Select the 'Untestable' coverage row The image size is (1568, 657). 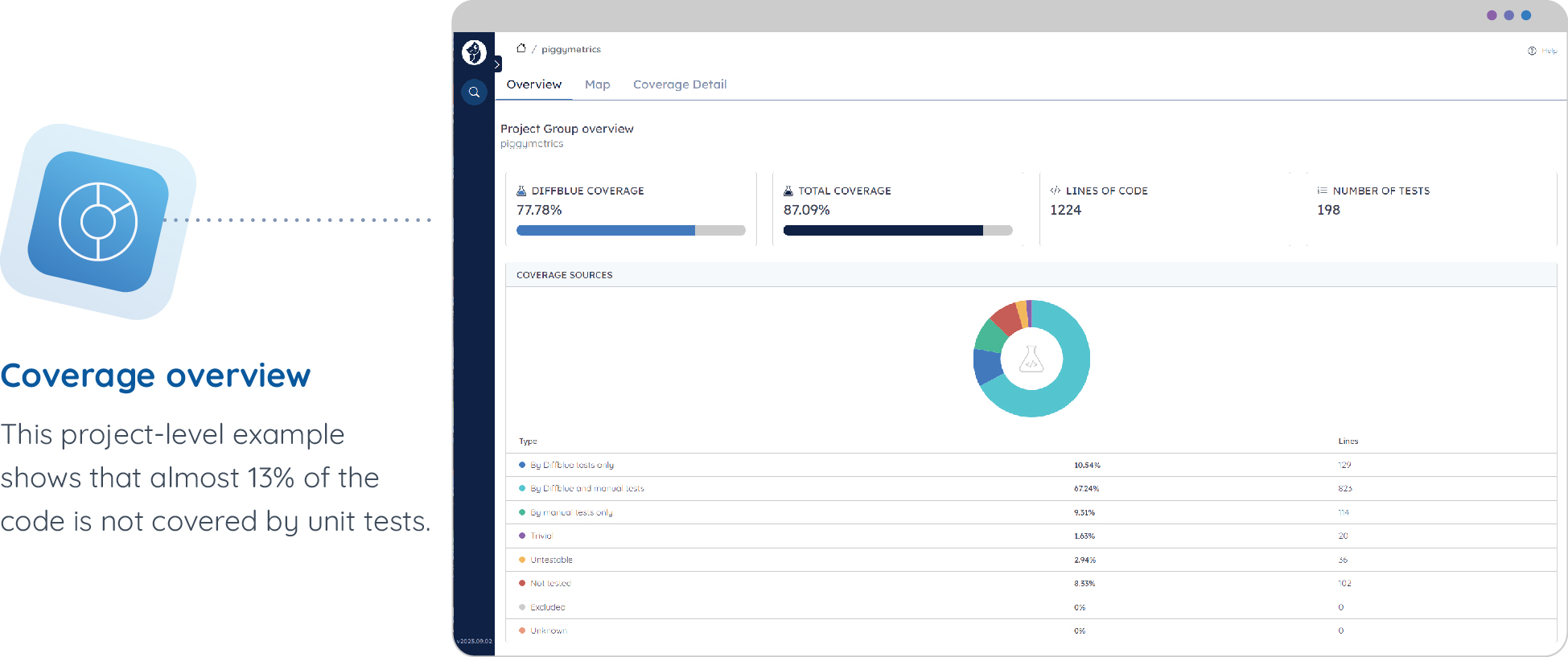pyautogui.click(x=551, y=560)
